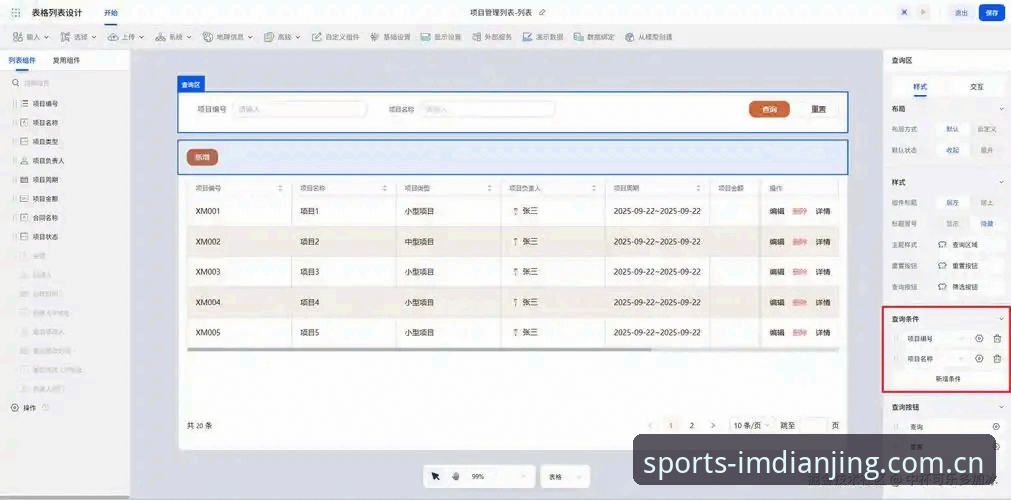Collapse the 查询条件 section
This screenshot has width=1011, height=500.
tap(1001, 319)
